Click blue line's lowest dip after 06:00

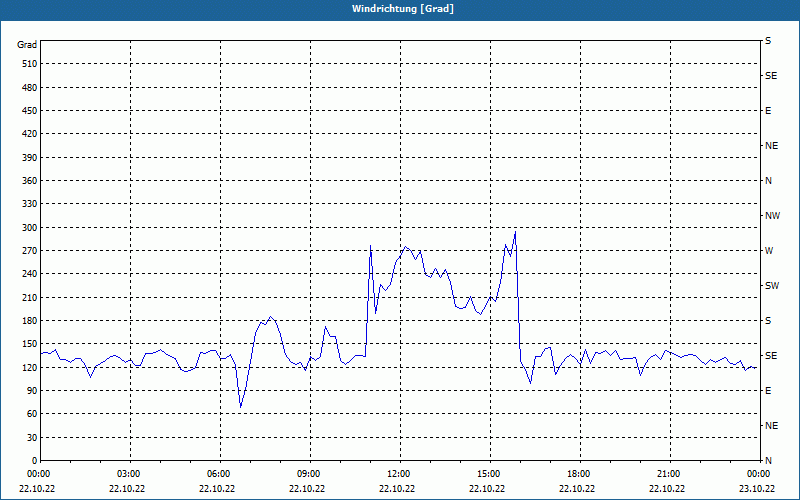point(240,407)
